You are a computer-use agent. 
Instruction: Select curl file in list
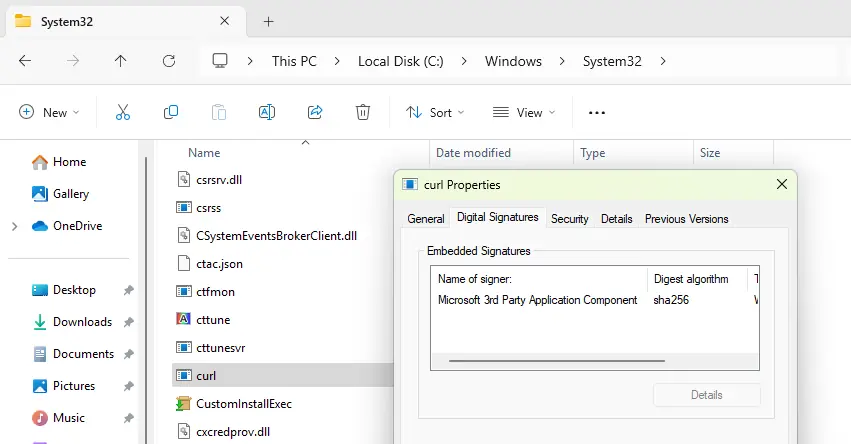click(282, 376)
